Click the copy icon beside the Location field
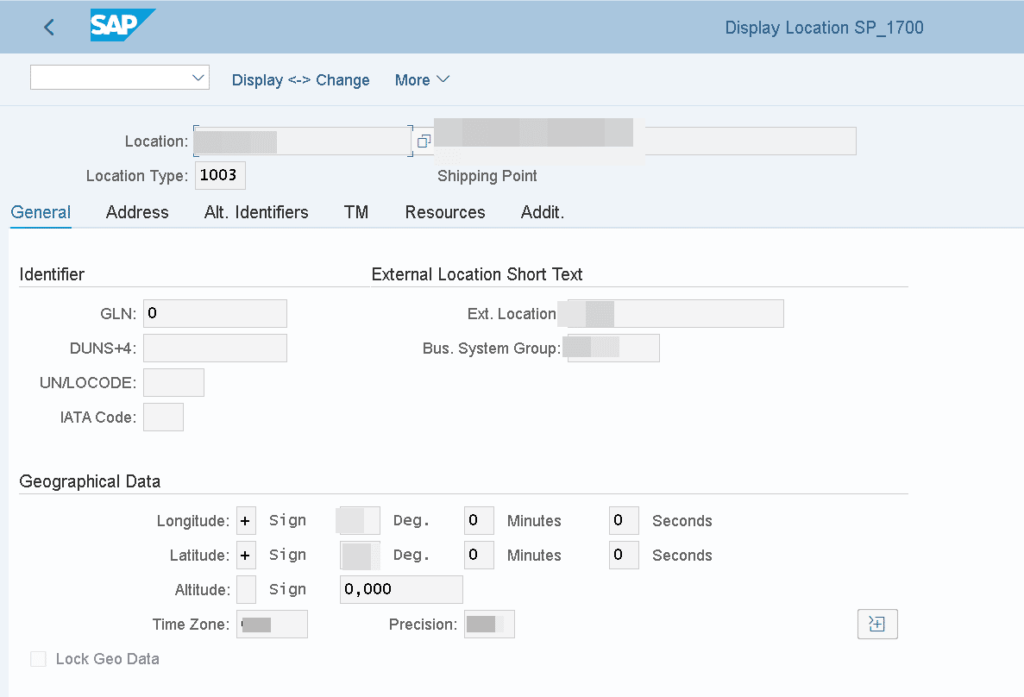Image resolution: width=1024 pixels, height=697 pixels. (422, 140)
